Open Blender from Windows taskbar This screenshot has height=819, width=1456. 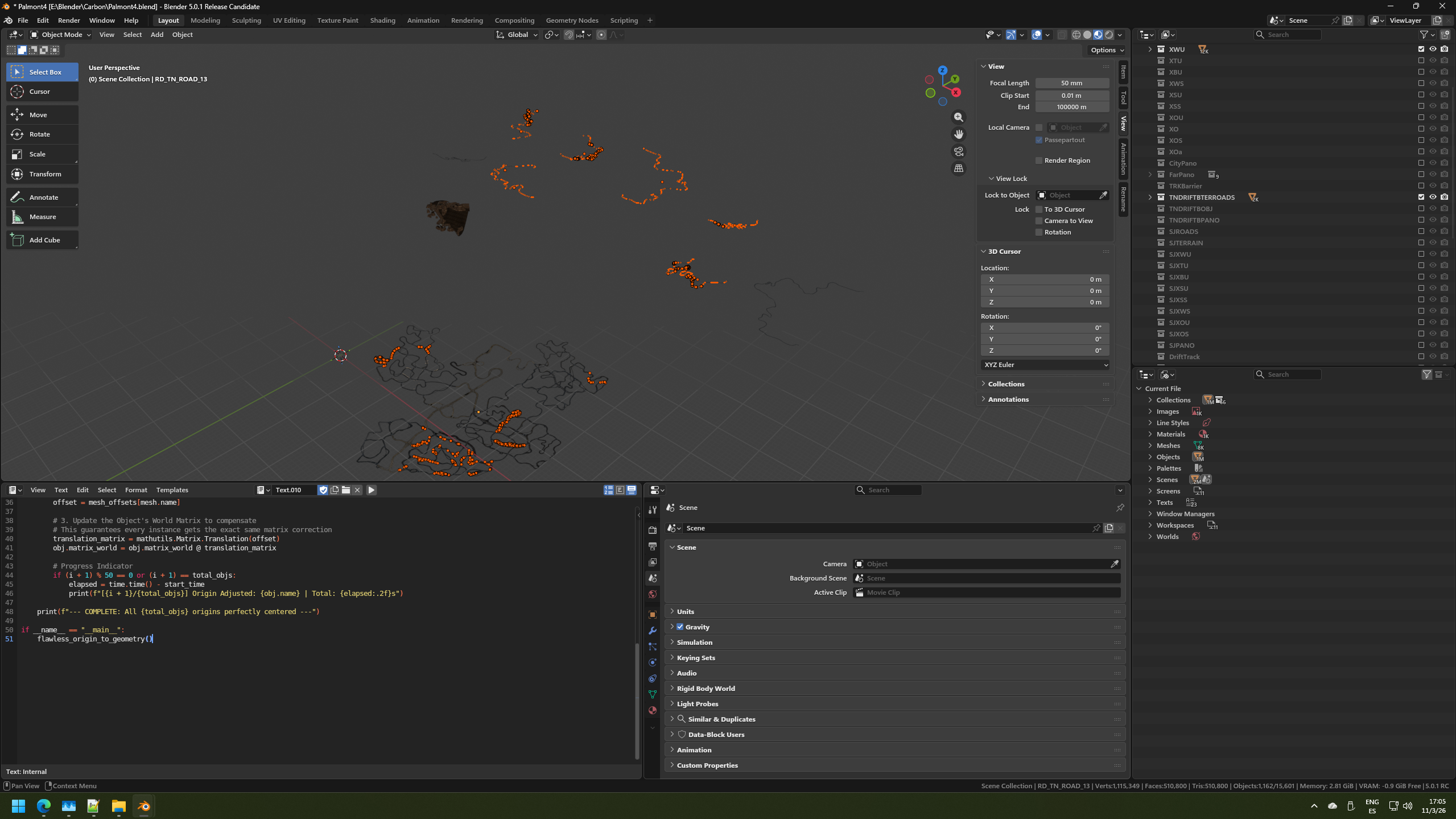pos(143,806)
